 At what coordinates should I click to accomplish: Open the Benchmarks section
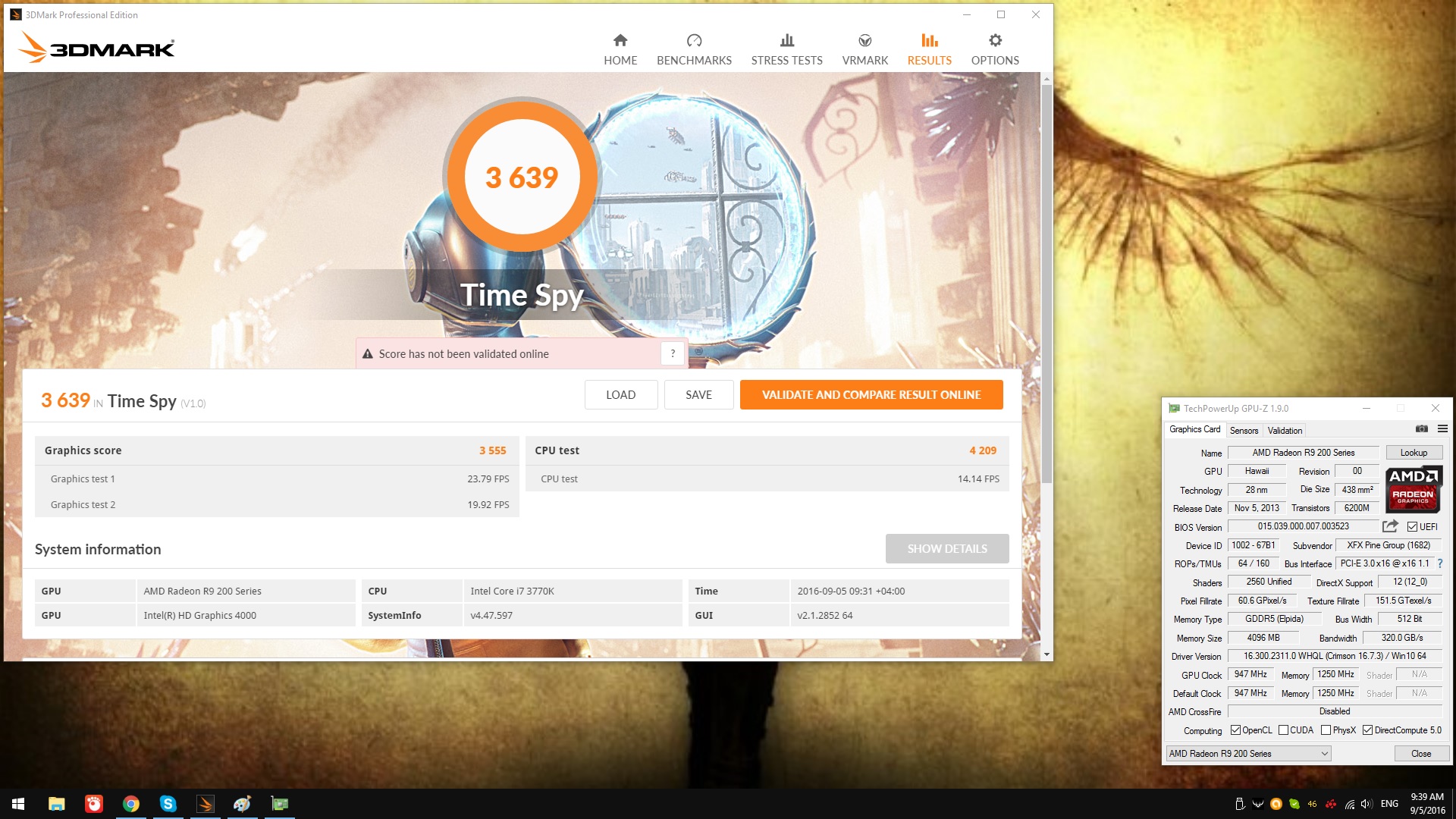(694, 49)
